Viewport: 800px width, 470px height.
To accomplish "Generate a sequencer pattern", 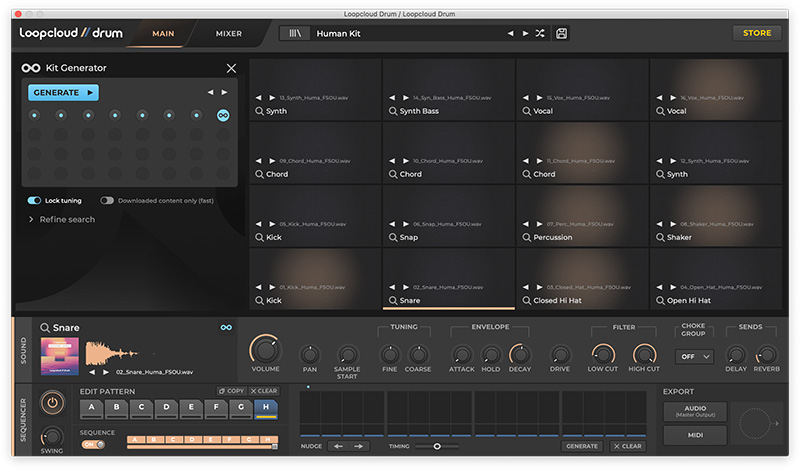I will (x=582, y=446).
